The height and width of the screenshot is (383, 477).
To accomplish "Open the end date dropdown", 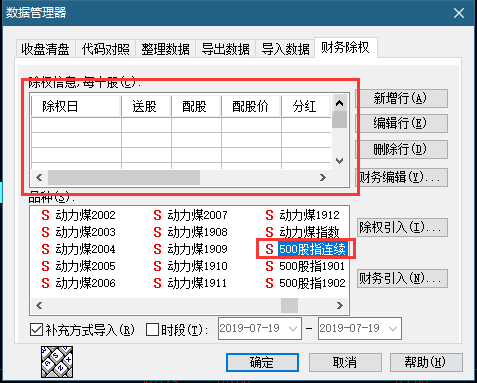I will coord(393,329).
